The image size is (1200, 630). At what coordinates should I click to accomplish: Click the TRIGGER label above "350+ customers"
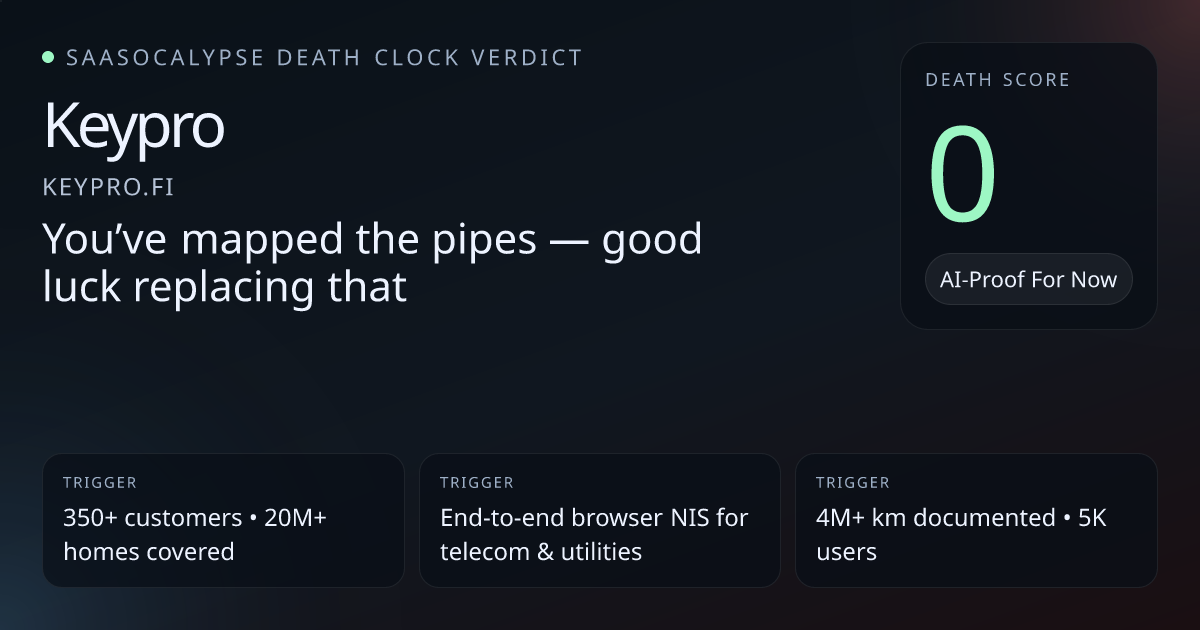[x=100, y=483]
